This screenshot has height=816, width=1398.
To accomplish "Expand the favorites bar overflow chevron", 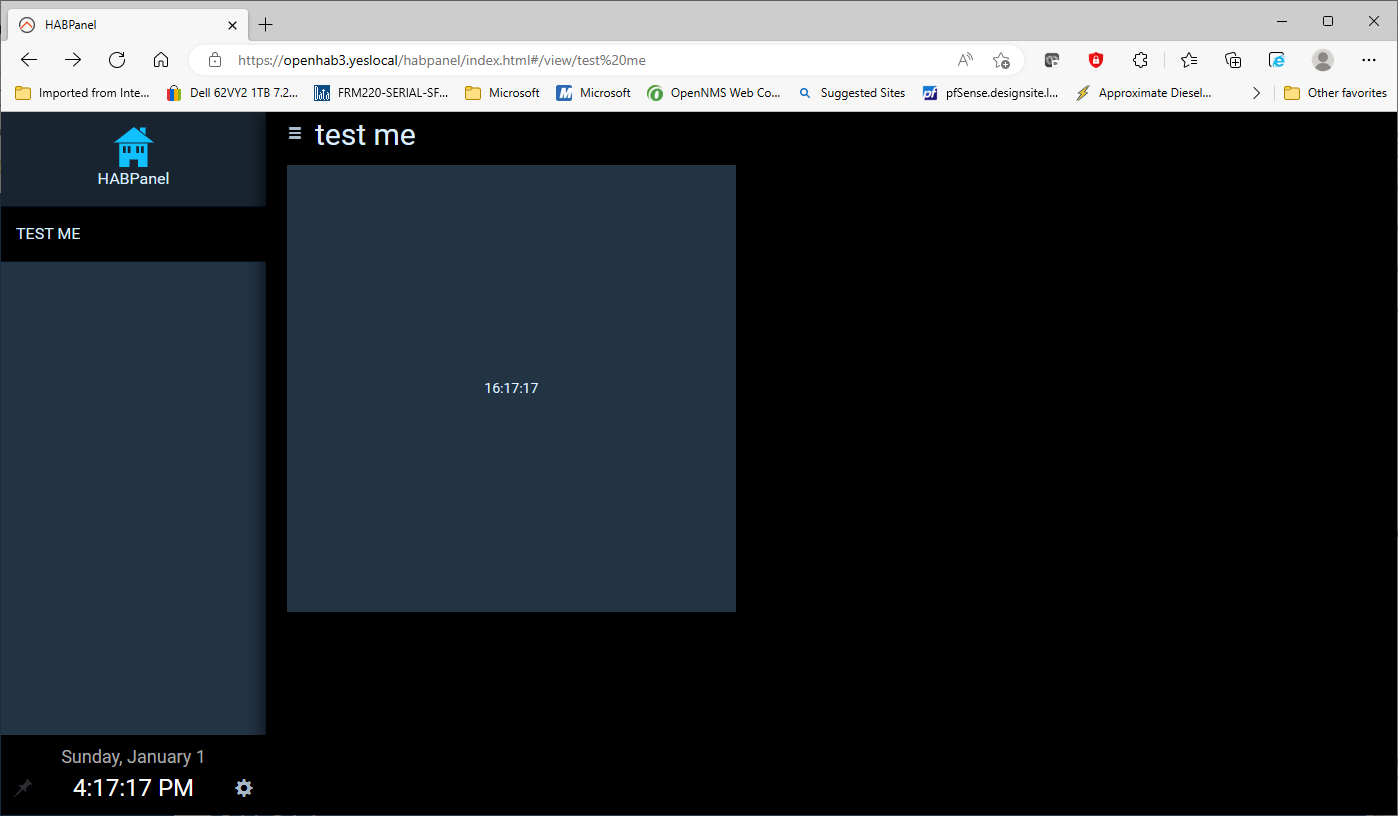I will 1257,93.
